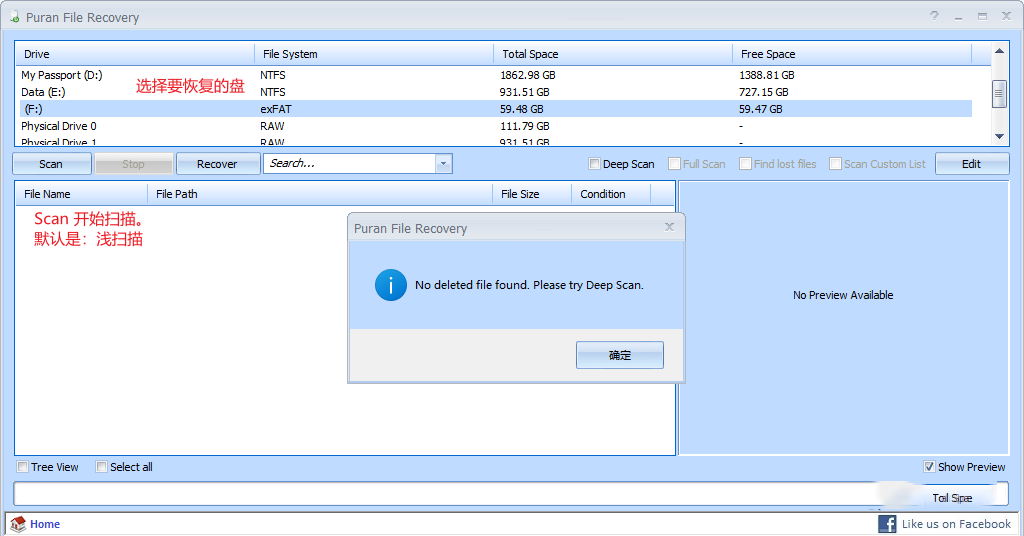1024x536 pixels.
Task: Click the Edit button
Action: (972, 164)
